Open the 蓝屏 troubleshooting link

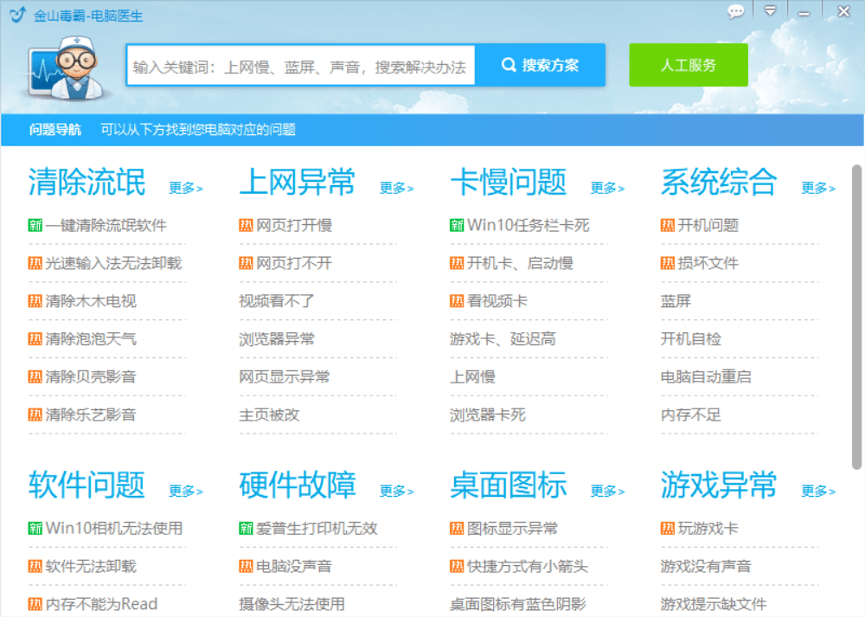(676, 301)
